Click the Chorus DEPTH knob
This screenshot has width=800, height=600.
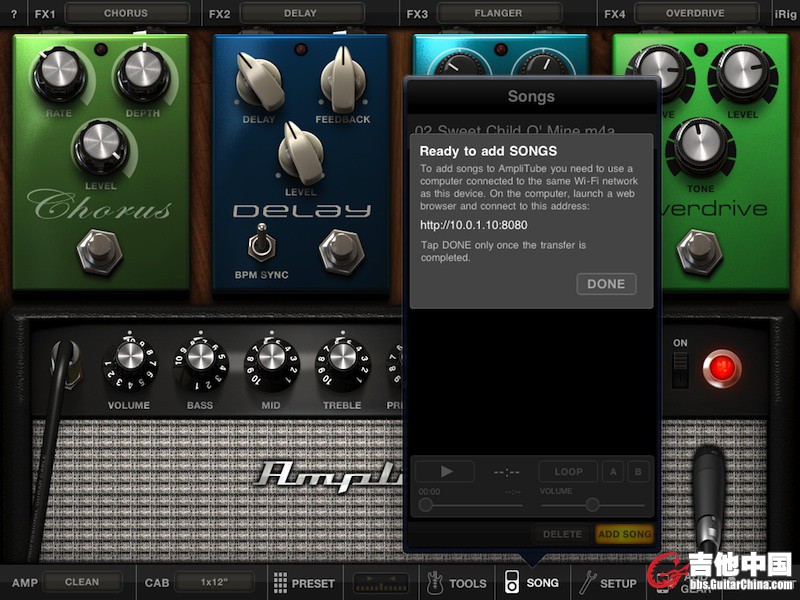tap(143, 73)
